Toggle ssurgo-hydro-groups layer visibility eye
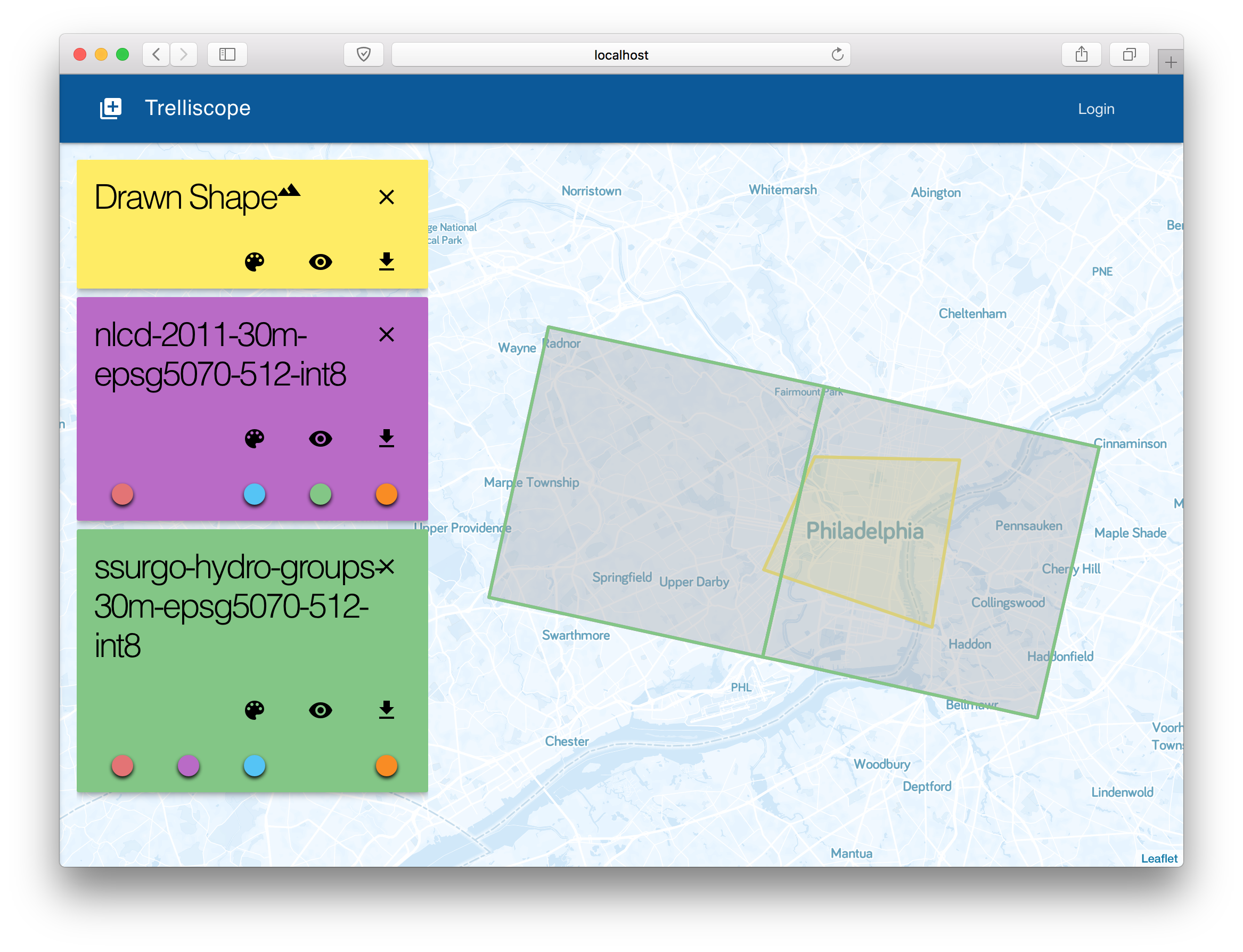1243x952 pixels. pos(320,710)
